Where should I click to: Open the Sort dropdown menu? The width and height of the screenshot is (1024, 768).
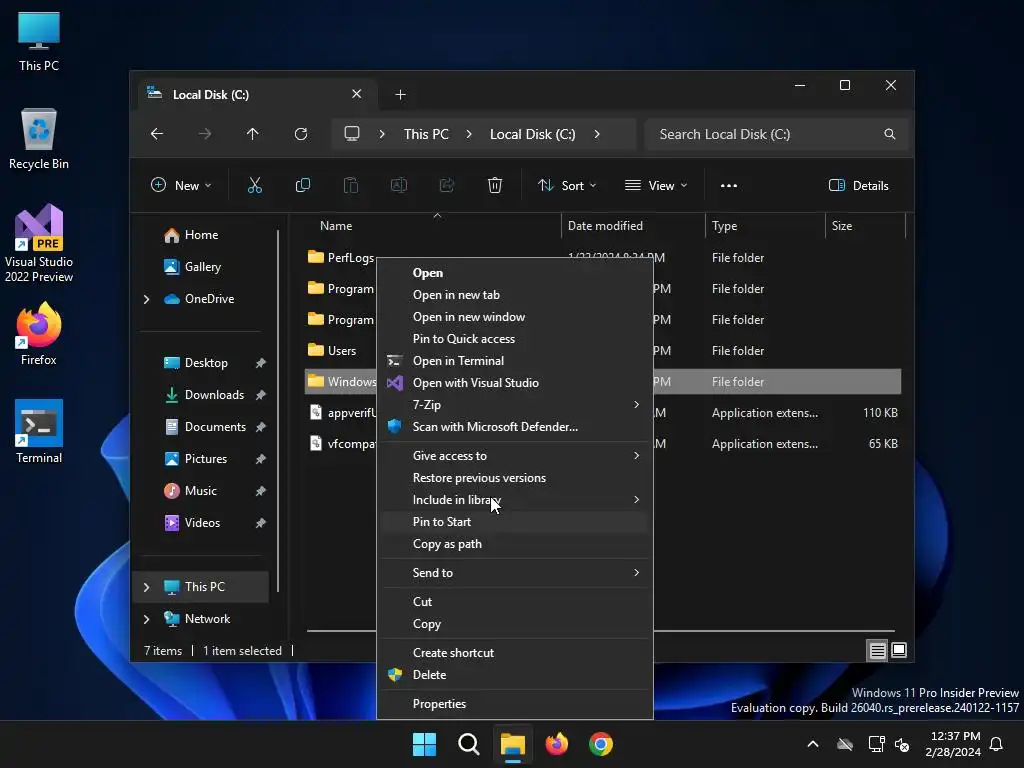coord(567,185)
